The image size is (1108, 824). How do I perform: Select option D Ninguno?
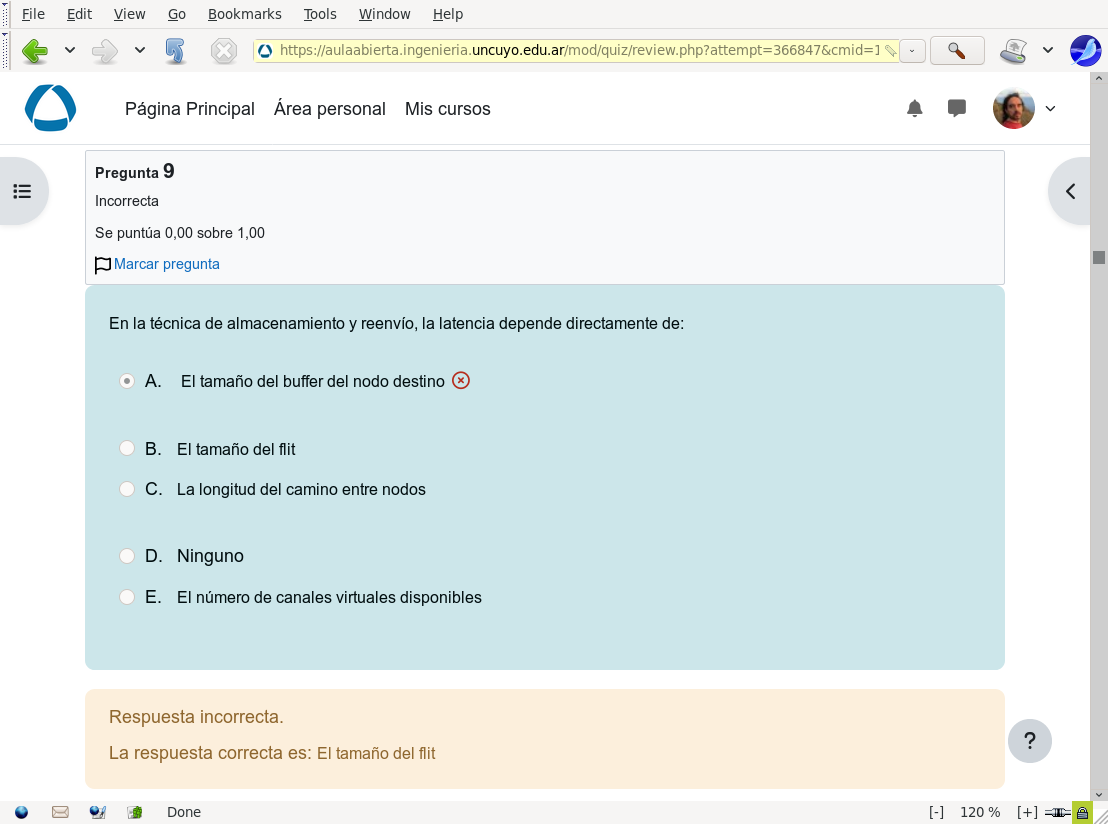pyautogui.click(x=126, y=556)
